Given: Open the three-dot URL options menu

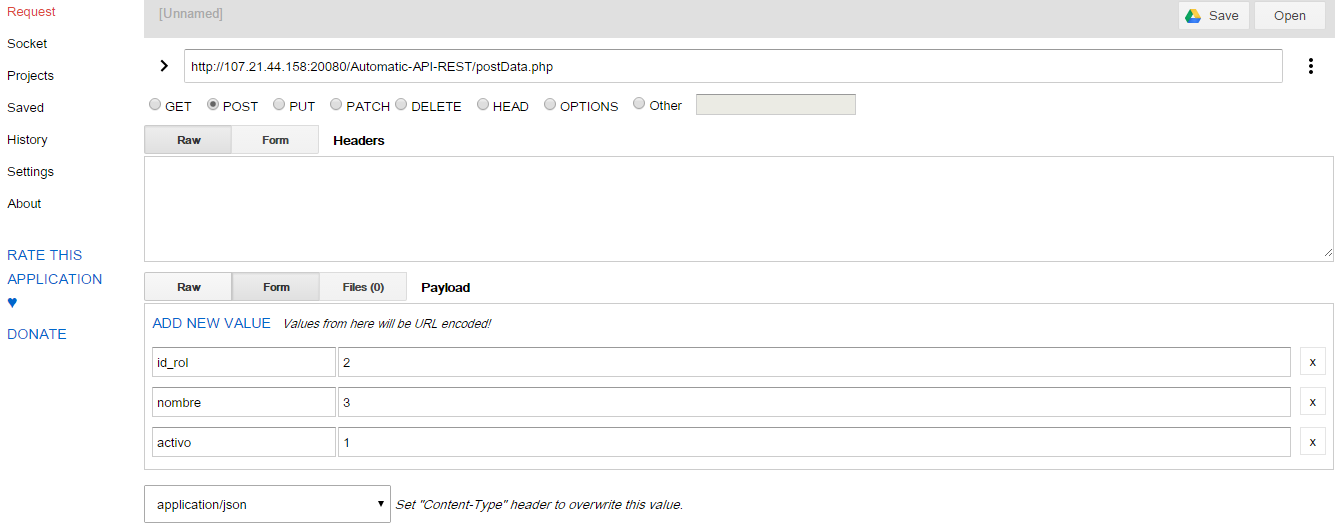Looking at the screenshot, I should [1310, 66].
